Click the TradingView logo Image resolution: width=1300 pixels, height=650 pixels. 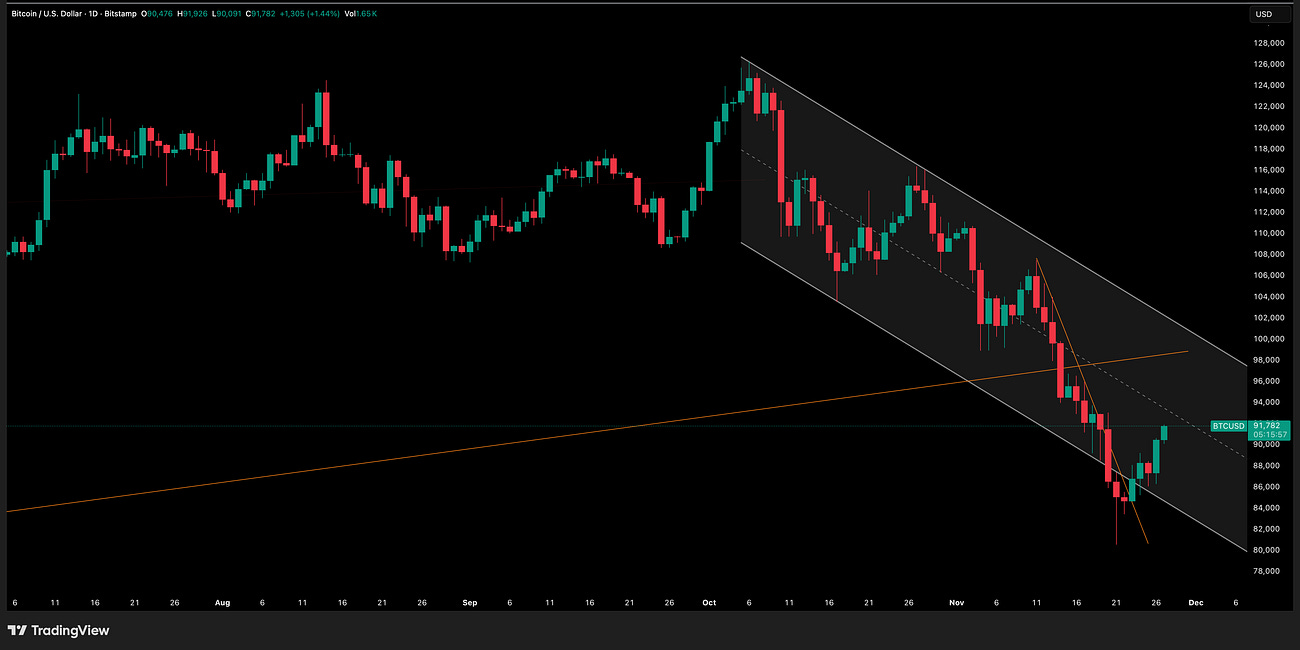(60, 631)
